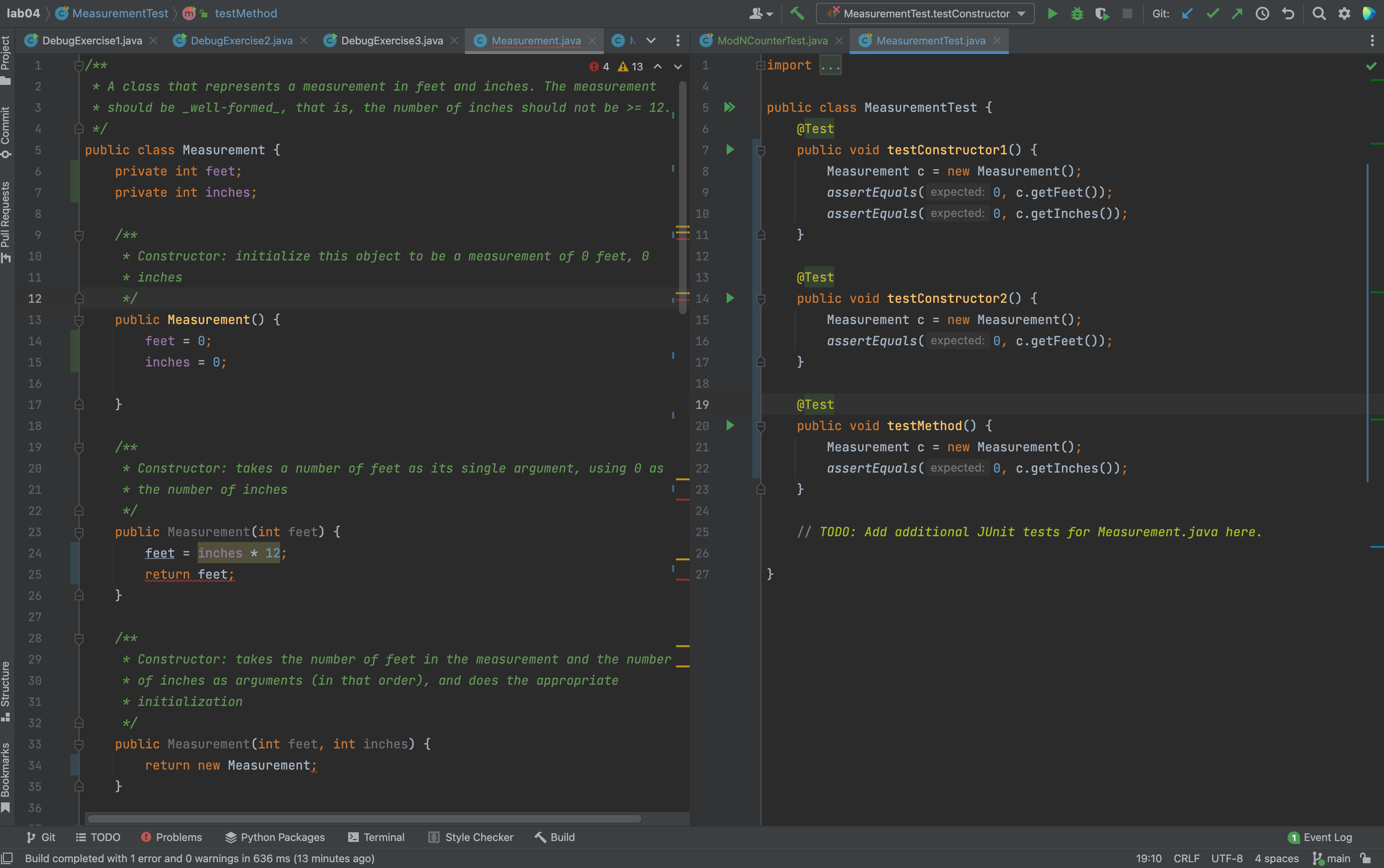Image resolution: width=1384 pixels, height=868 pixels.
Task: Toggle the read-only lock icon in status bar
Action: point(1366,858)
